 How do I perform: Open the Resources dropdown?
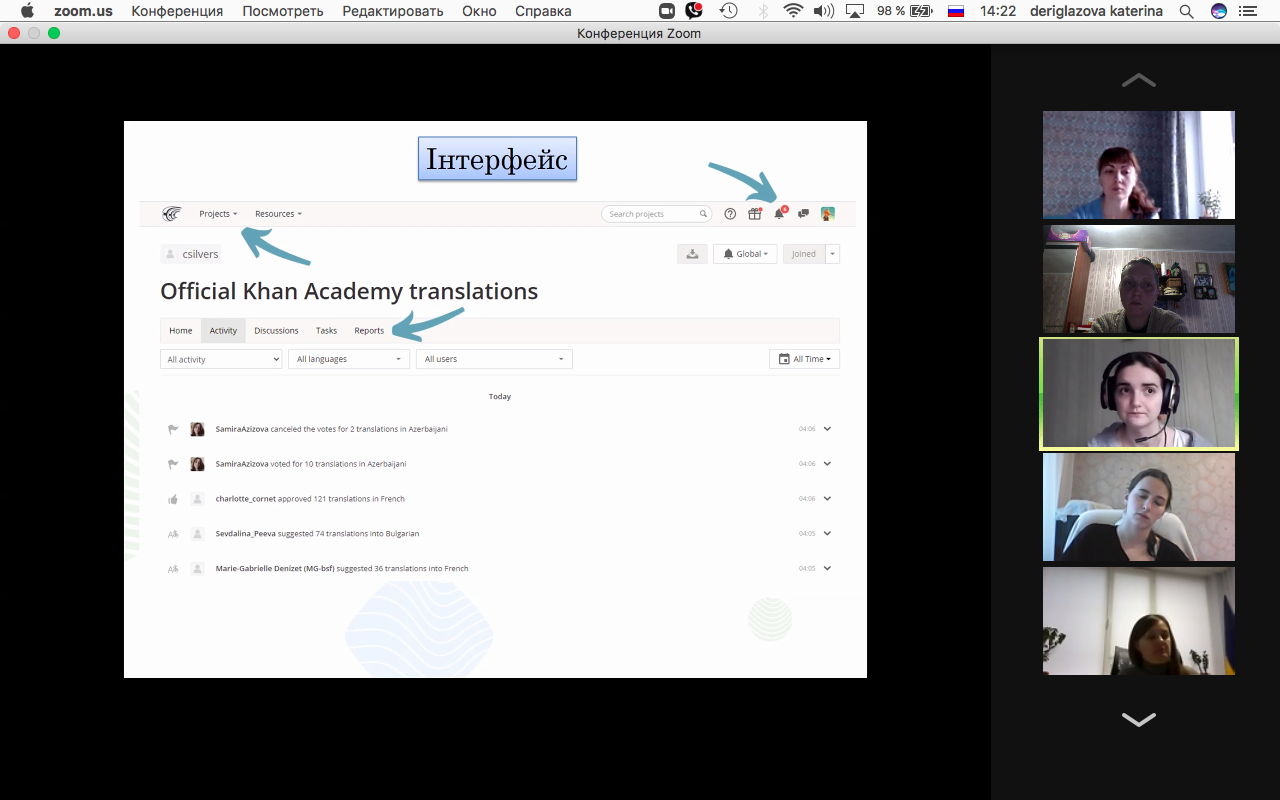(x=278, y=214)
